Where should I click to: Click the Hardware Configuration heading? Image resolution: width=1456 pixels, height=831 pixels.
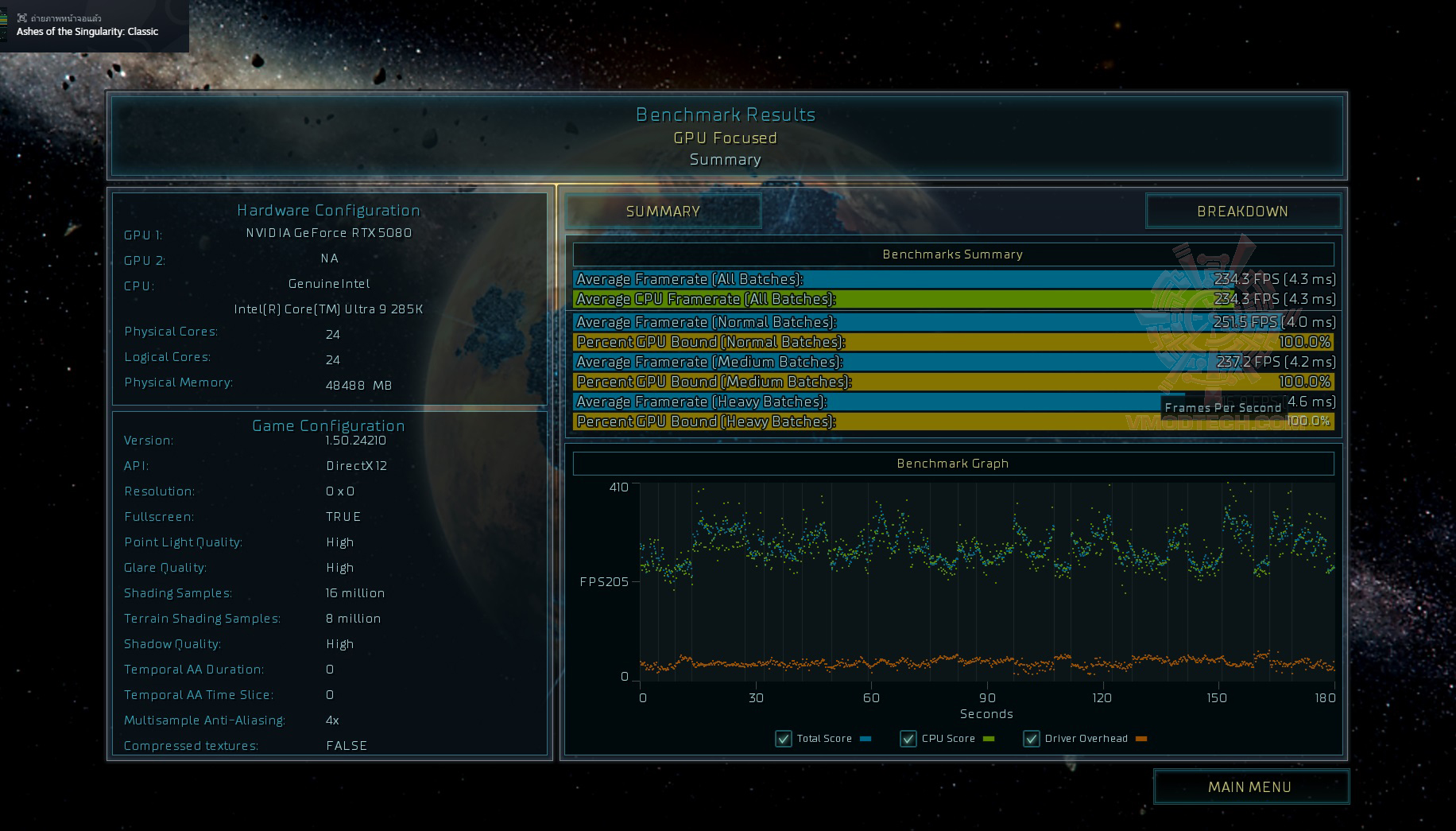point(328,210)
